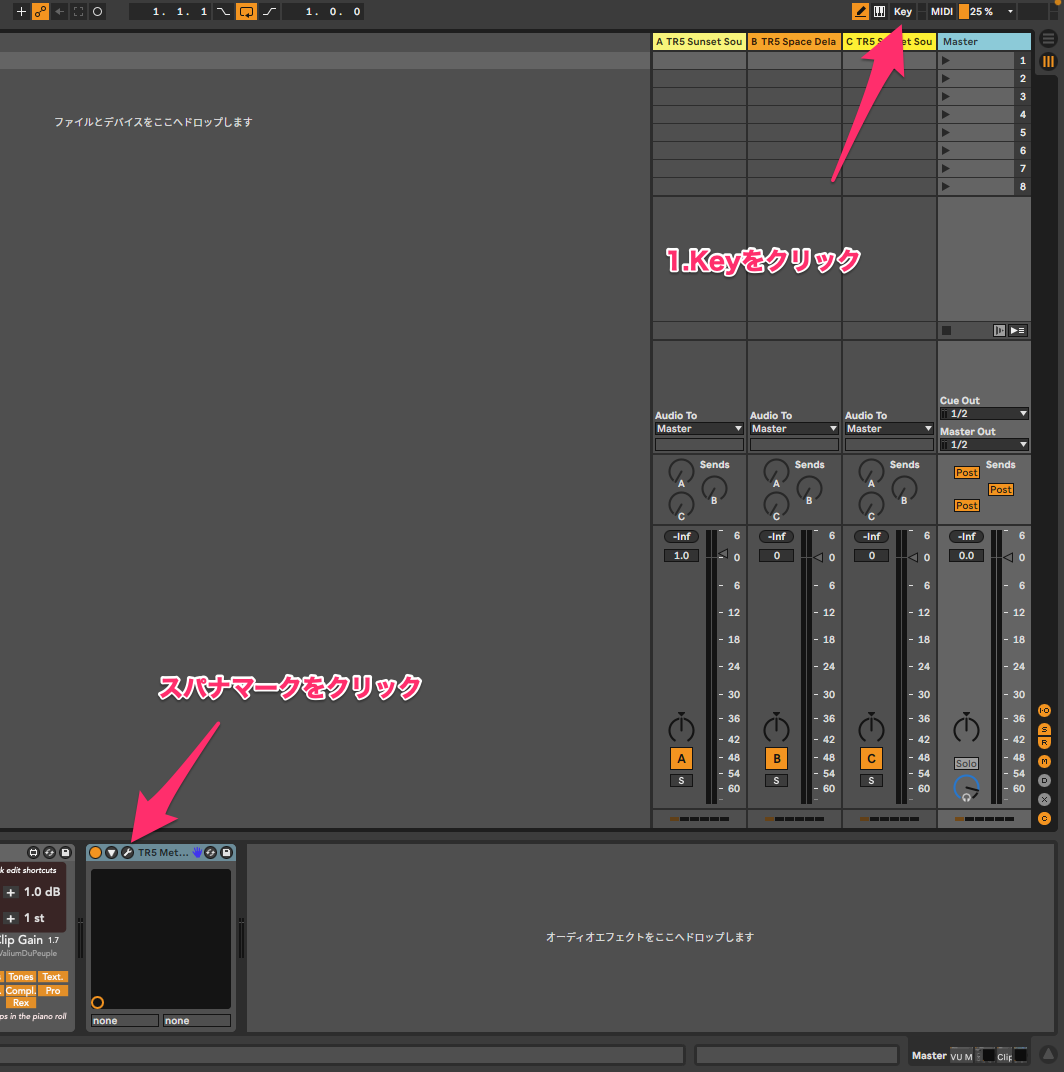This screenshot has height=1072, width=1064.
Task: Launch Master scene 1 play triangle
Action: (x=946, y=61)
